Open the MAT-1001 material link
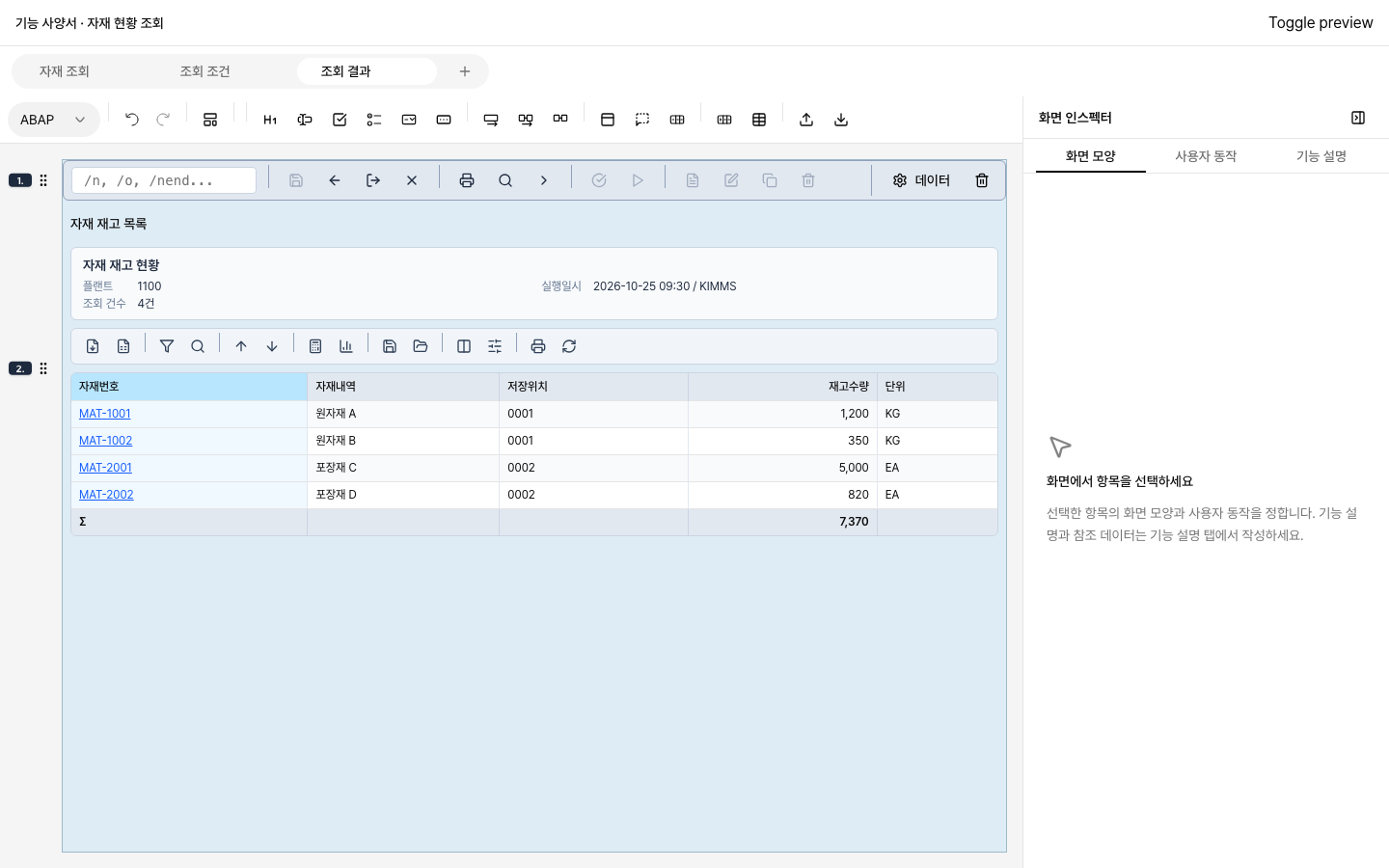The width and height of the screenshot is (1389, 868). pyautogui.click(x=105, y=414)
